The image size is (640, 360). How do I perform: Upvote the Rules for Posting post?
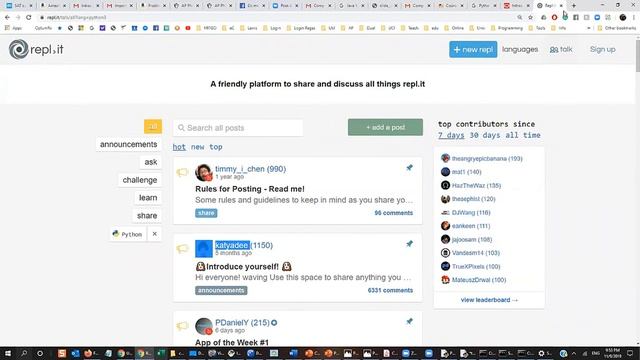click(x=182, y=172)
